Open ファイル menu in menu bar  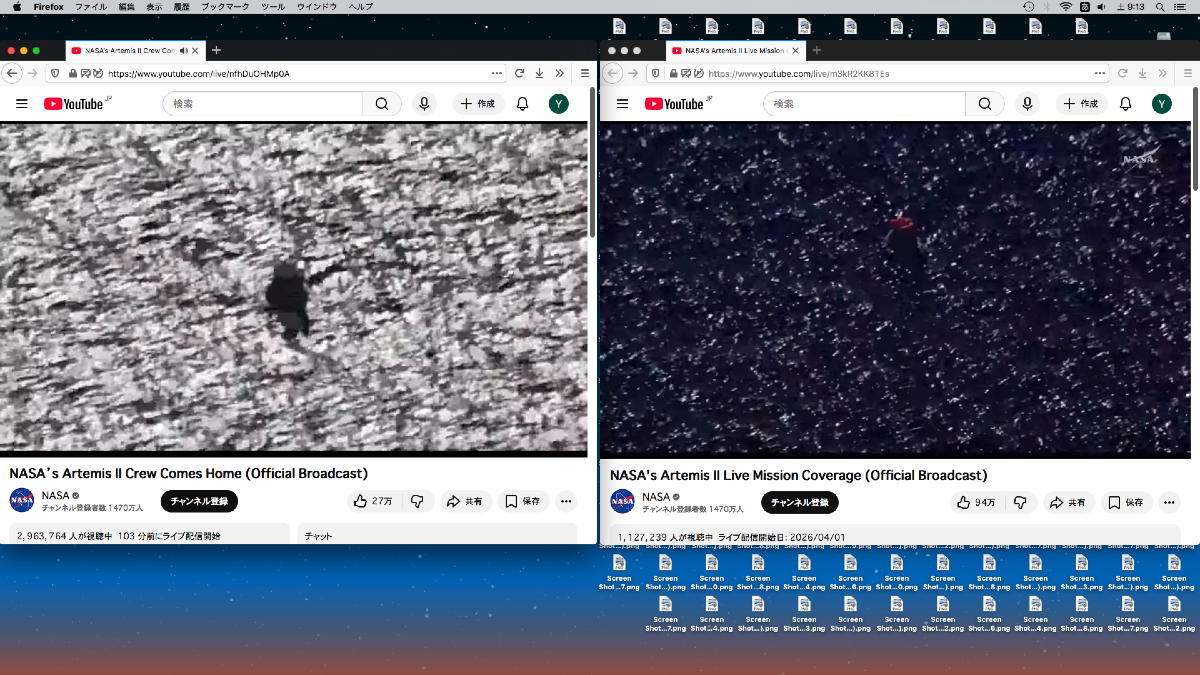pos(91,6)
